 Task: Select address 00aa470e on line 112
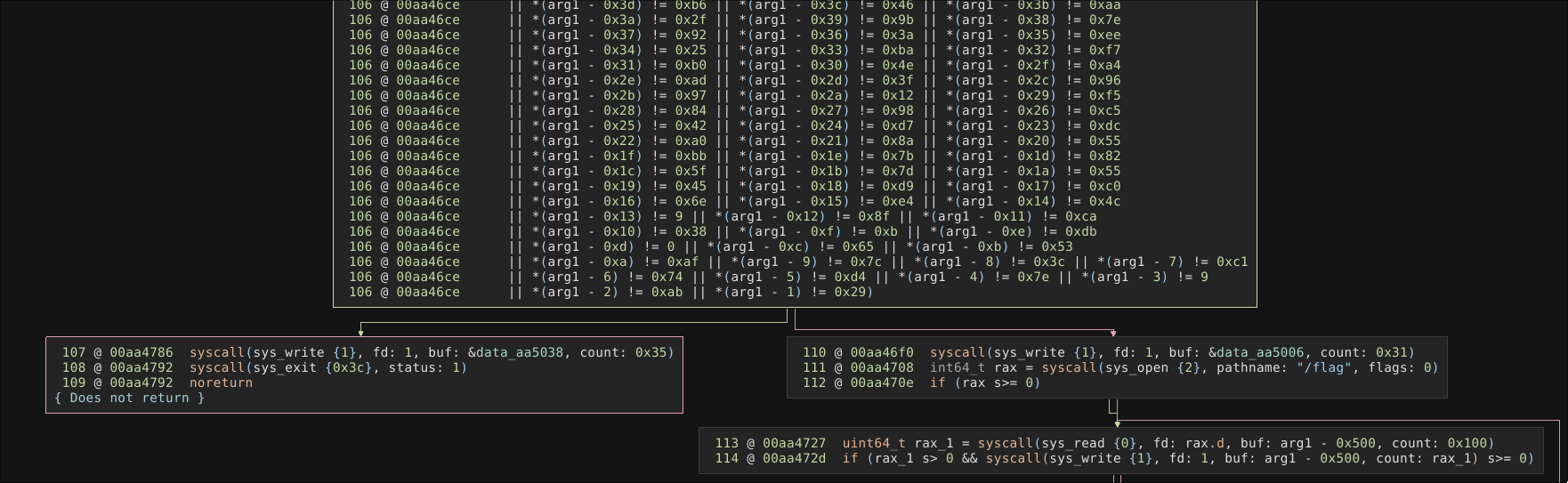tap(882, 382)
